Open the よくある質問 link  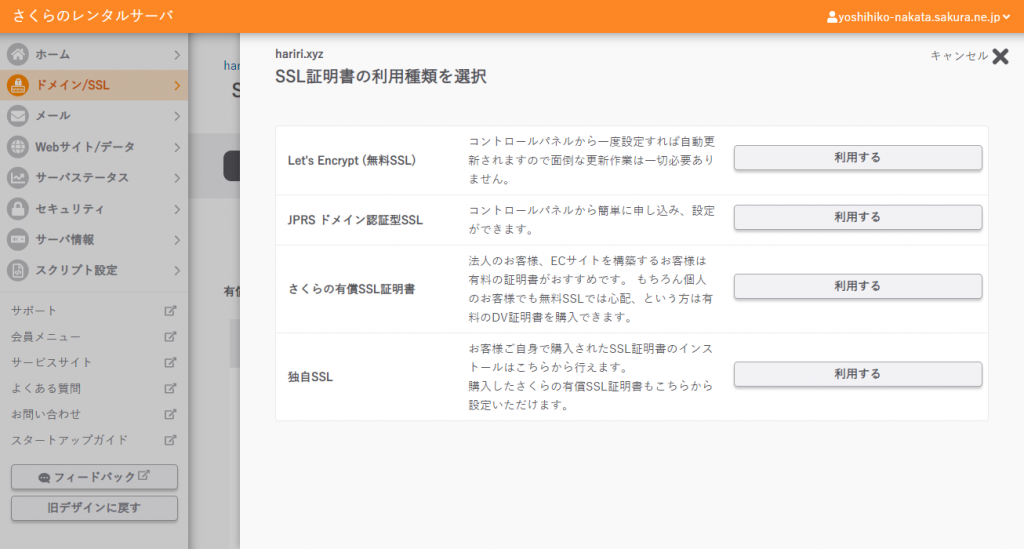pos(46,388)
